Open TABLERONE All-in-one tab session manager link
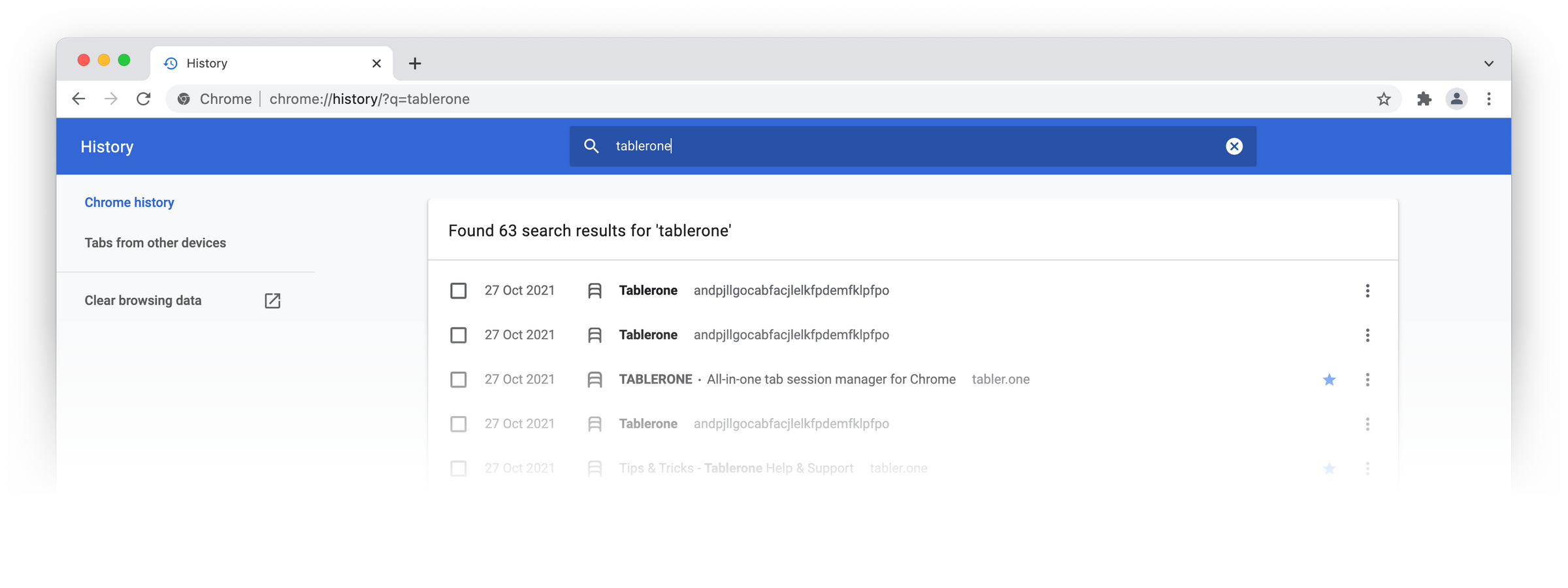The image size is (1568, 588). click(787, 379)
